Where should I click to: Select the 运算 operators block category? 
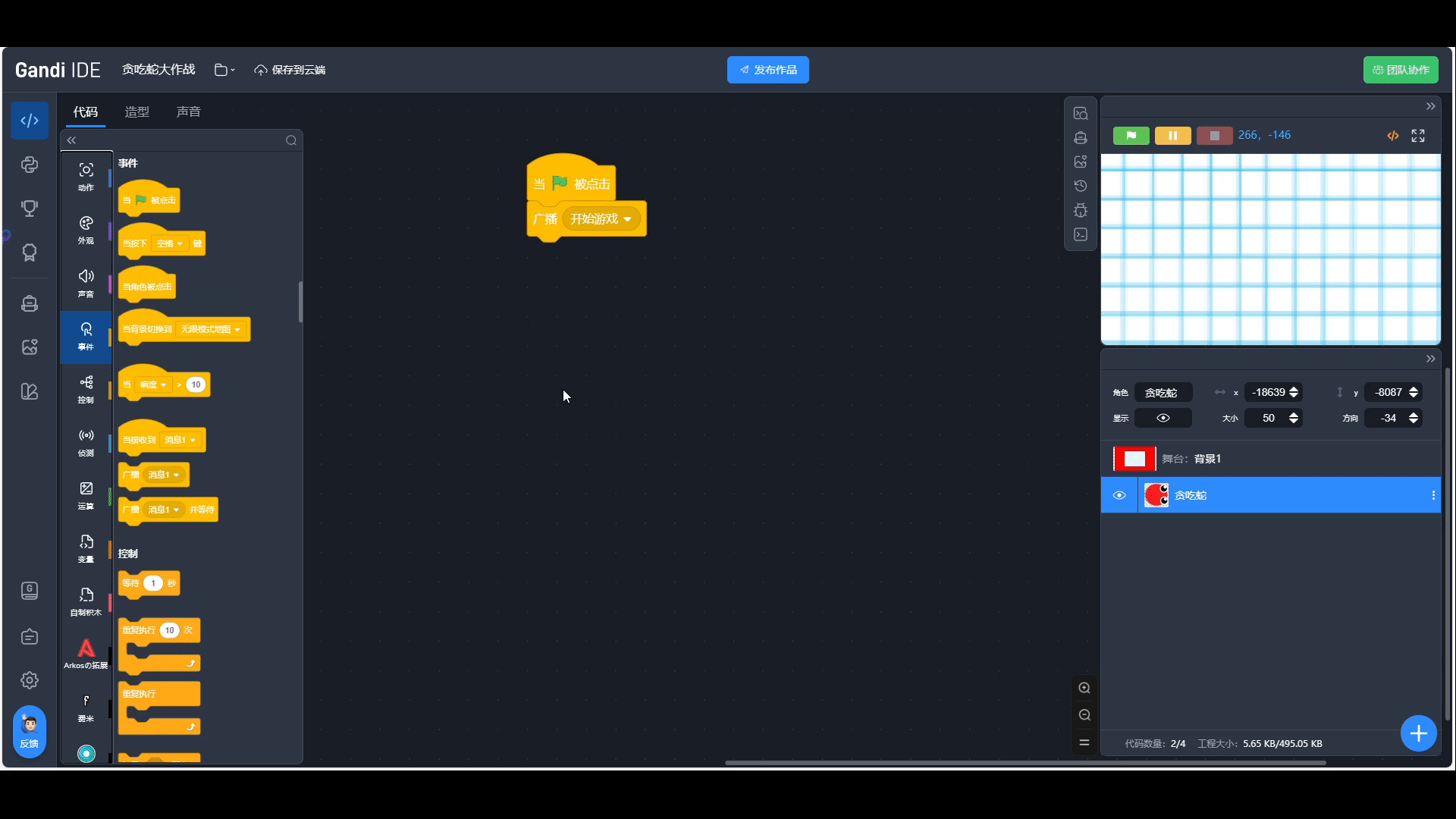(86, 496)
